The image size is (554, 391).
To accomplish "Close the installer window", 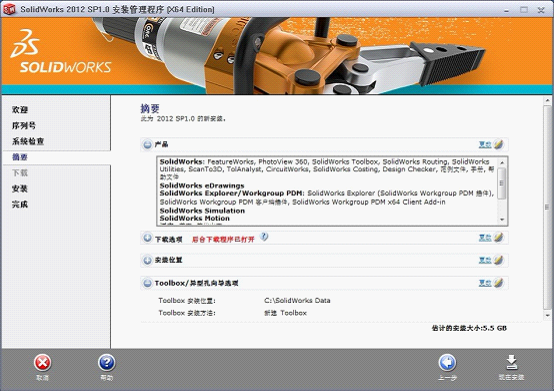I will (x=541, y=10).
